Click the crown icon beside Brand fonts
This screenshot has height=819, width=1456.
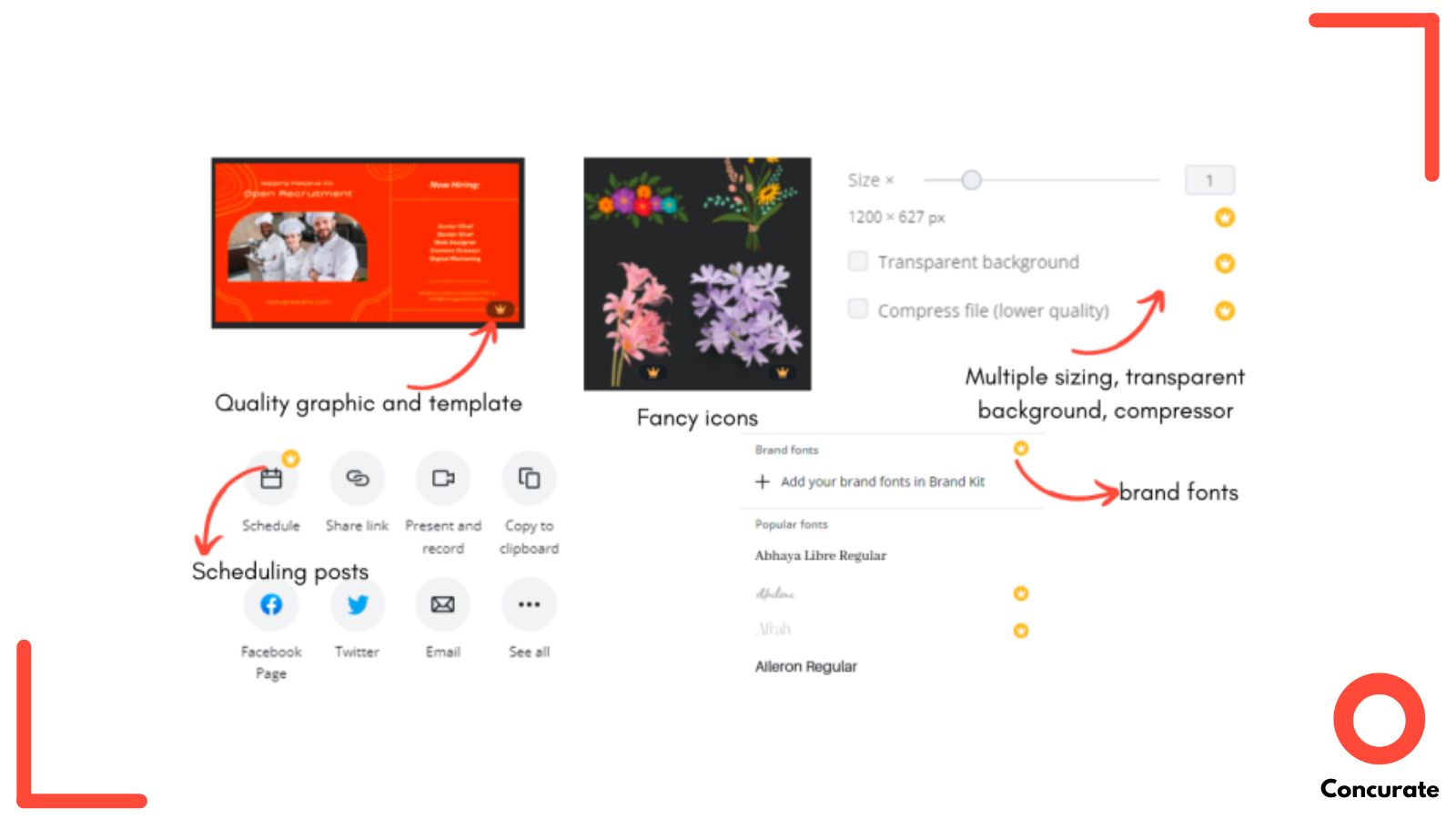pos(1021,449)
